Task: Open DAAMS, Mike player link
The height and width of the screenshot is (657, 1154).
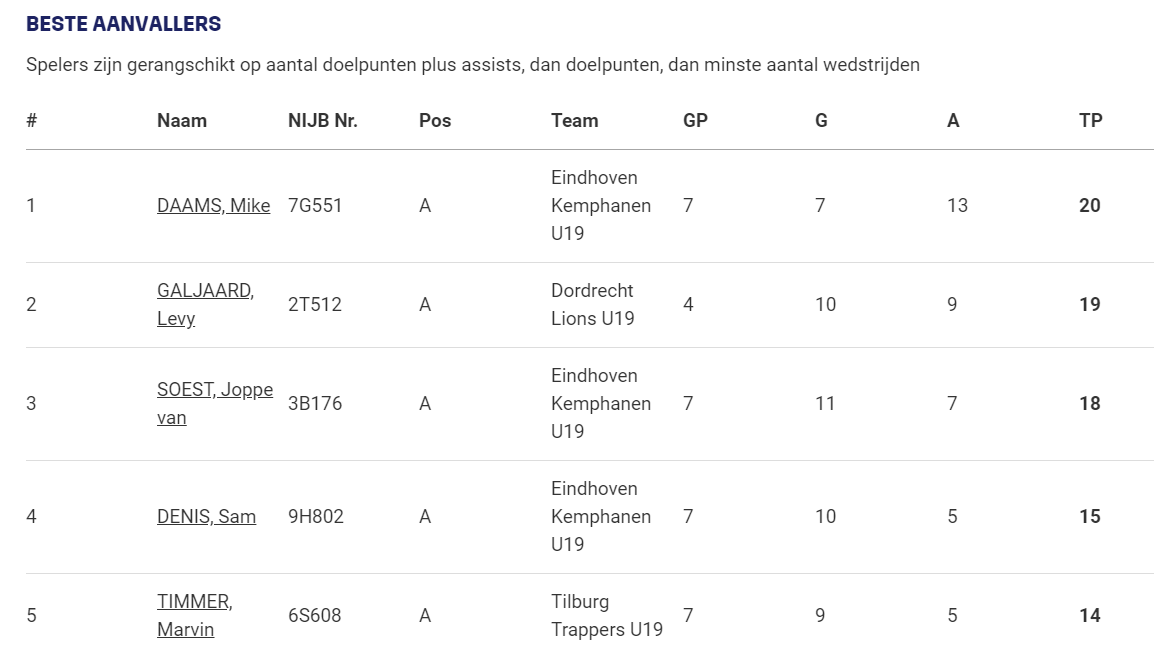Action: [x=213, y=206]
